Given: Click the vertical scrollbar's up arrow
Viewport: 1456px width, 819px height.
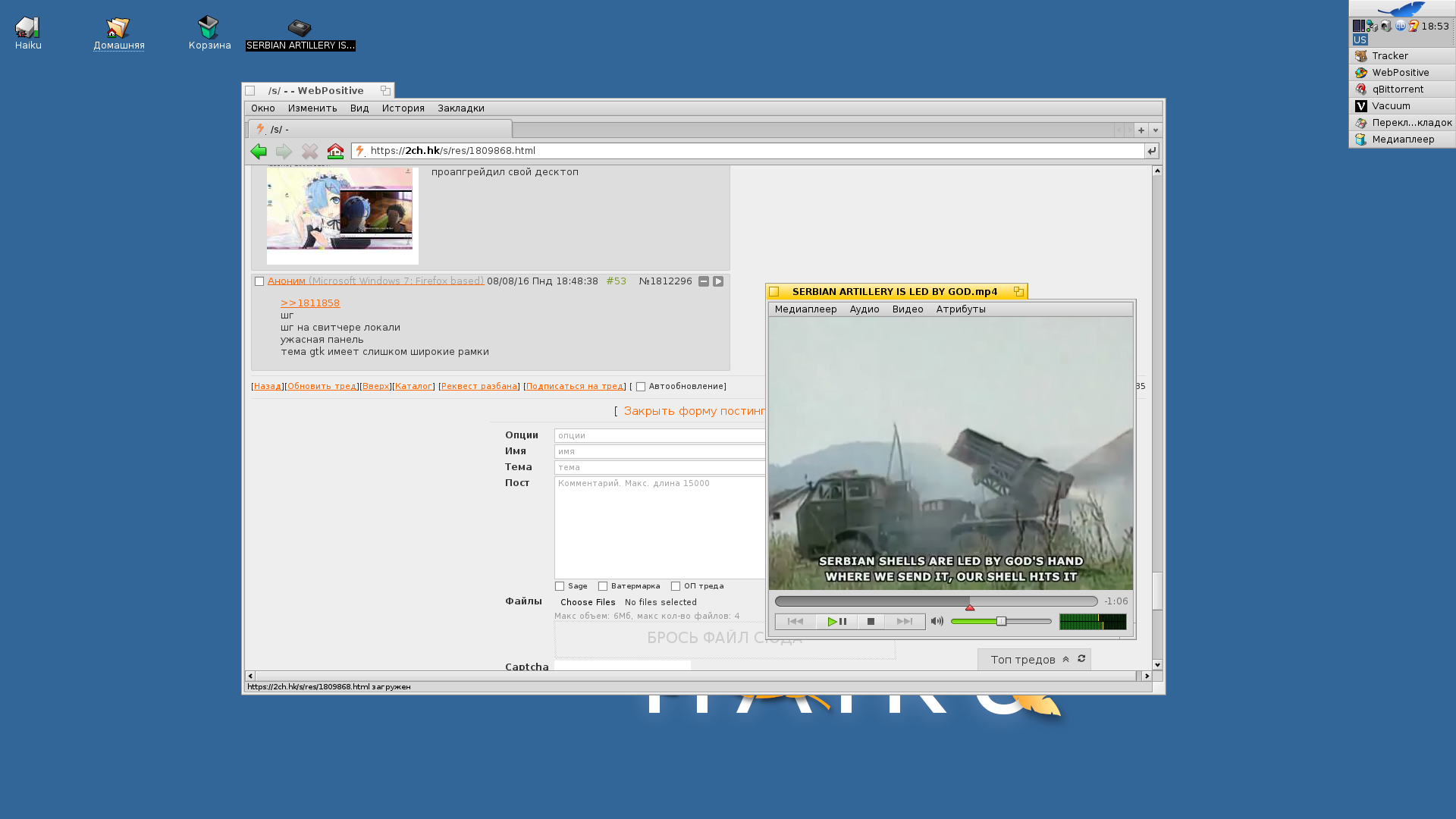Looking at the screenshot, I should (x=1157, y=171).
